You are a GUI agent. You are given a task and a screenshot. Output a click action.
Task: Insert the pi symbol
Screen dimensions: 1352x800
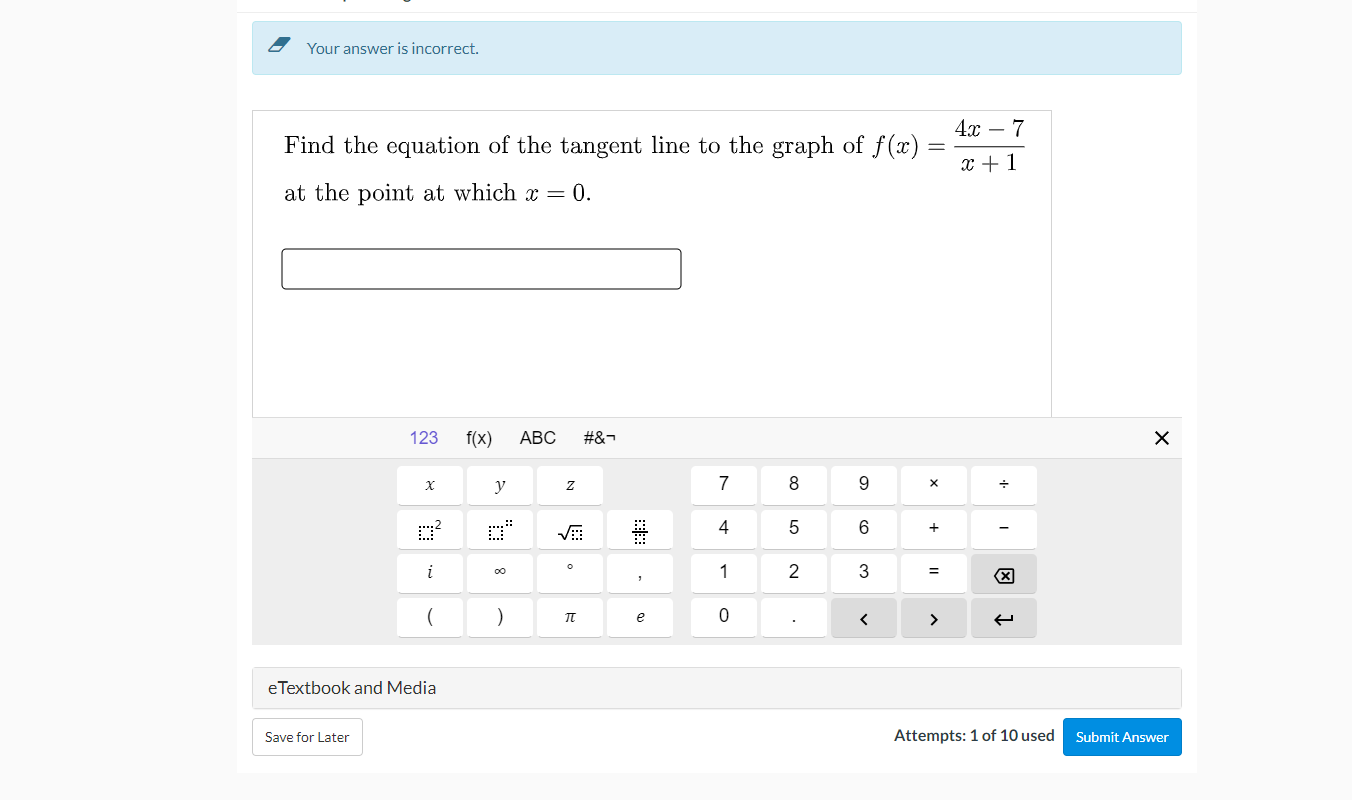570,617
